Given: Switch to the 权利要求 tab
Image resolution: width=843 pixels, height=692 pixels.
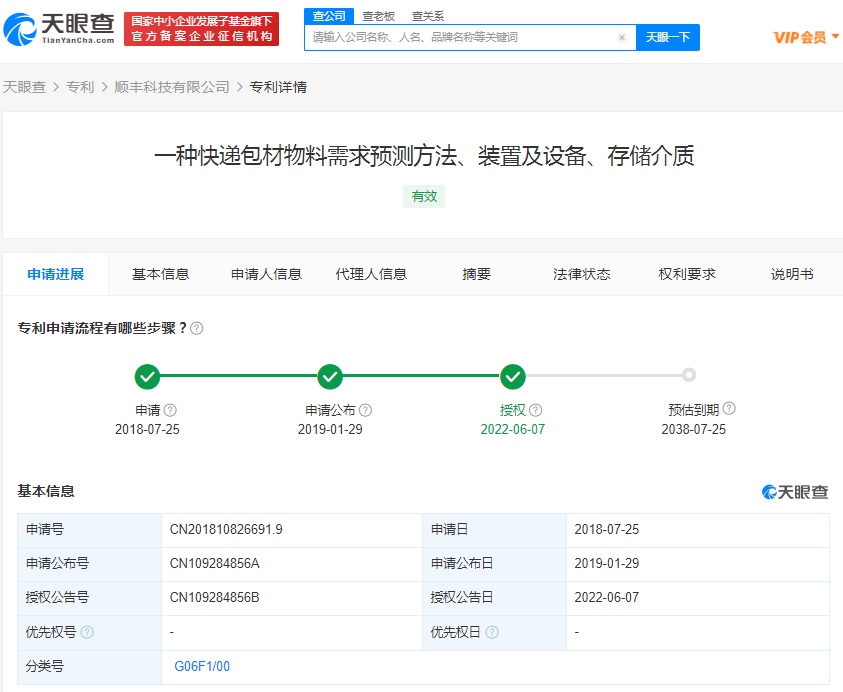Looking at the screenshot, I should [x=687, y=274].
